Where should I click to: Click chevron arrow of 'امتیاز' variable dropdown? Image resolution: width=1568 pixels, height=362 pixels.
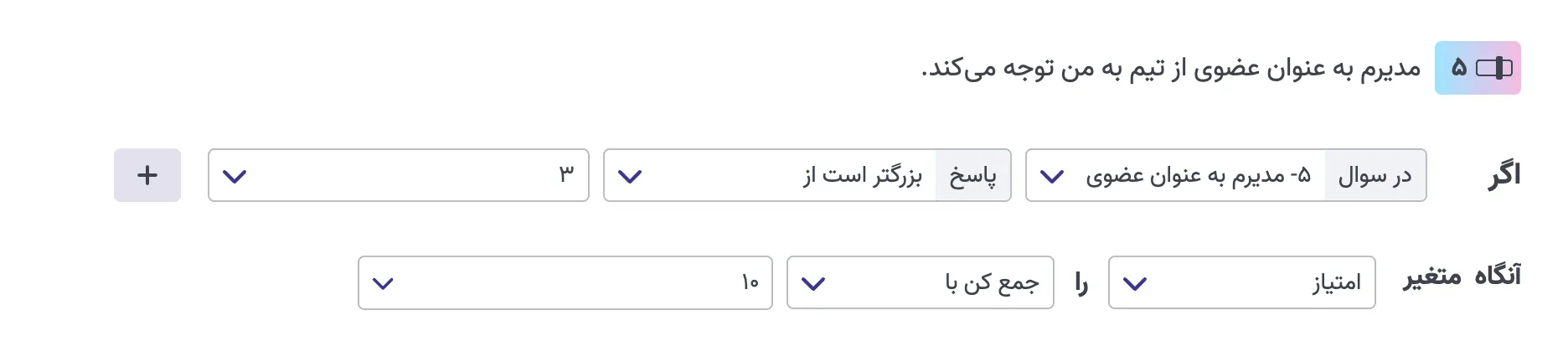pos(1134,283)
